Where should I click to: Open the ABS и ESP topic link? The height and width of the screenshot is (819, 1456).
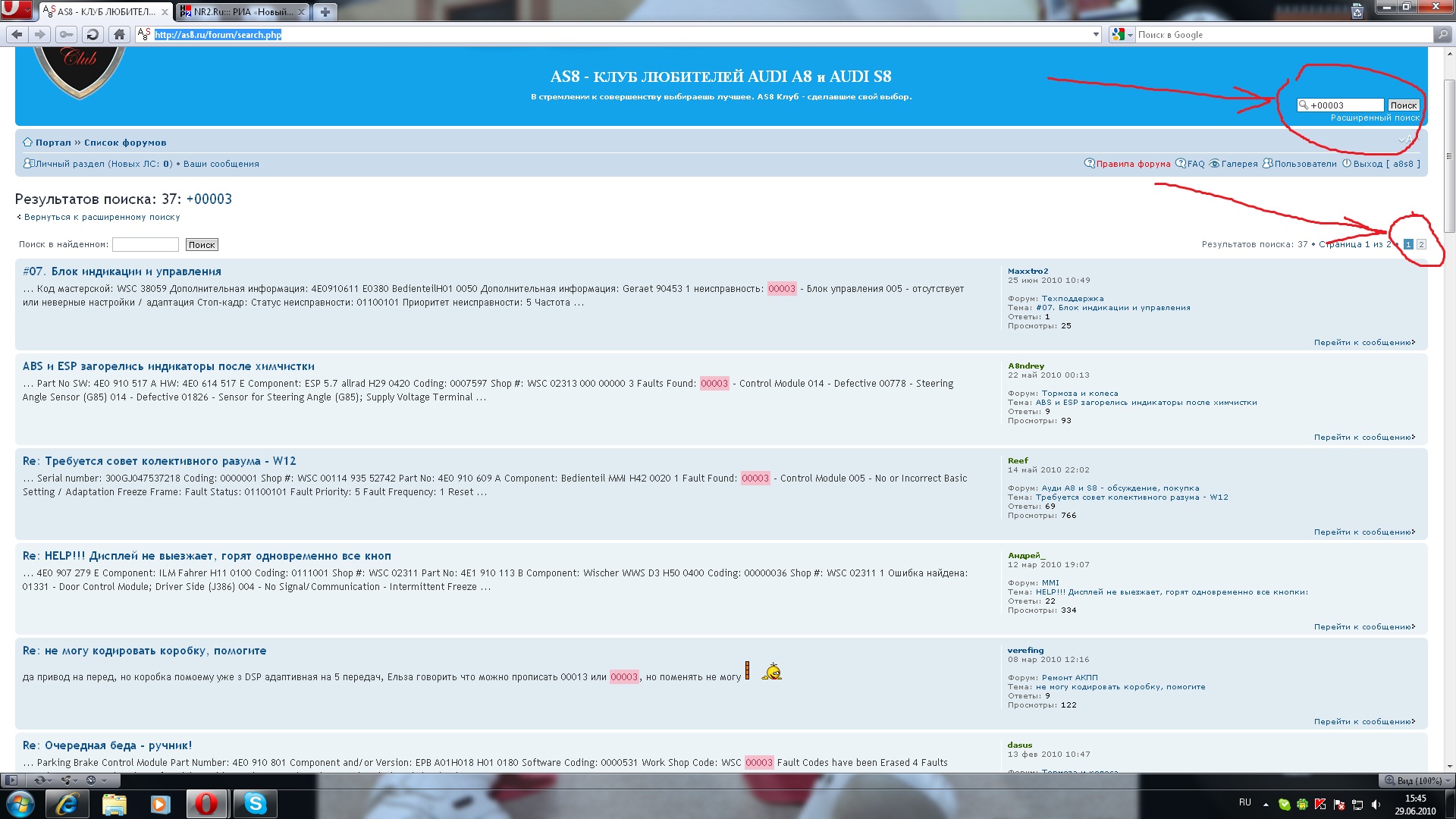pyautogui.click(x=168, y=366)
